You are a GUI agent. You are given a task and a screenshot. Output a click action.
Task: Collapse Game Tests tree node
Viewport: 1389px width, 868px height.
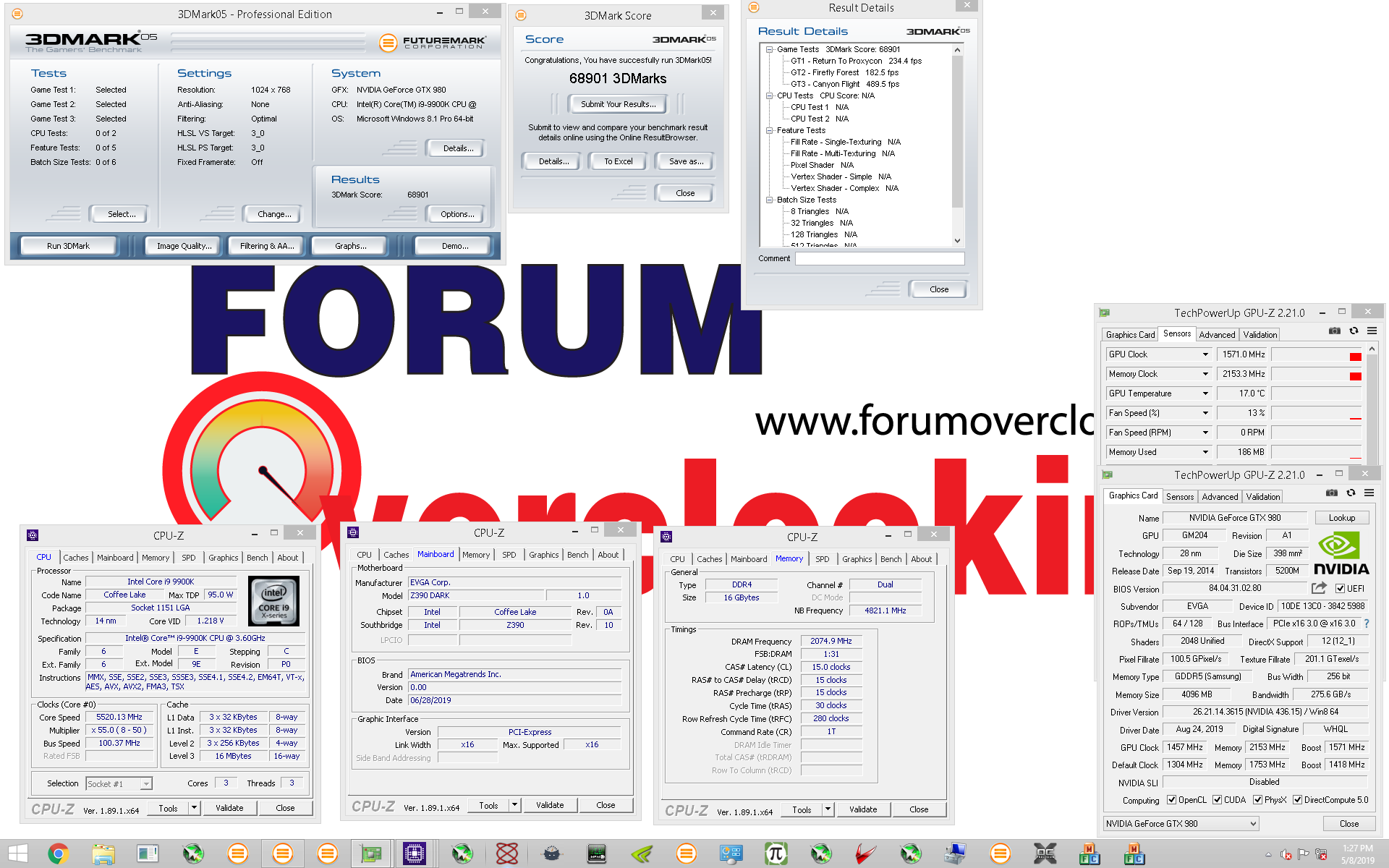click(x=770, y=49)
